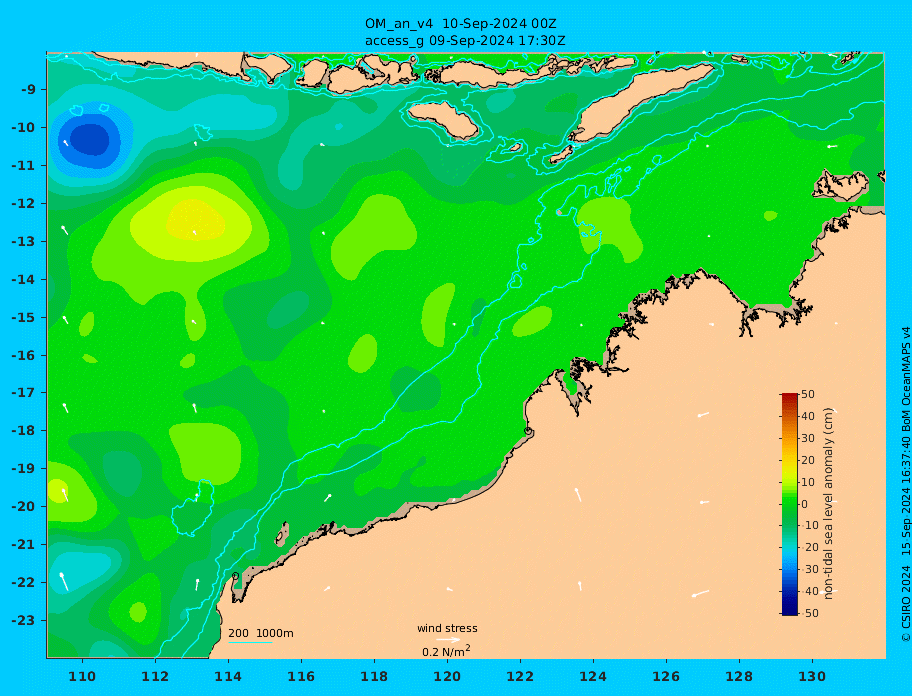Click the non-tidal sea level anomaly (cm) label
Screen dimensions: 912x696
829,504
